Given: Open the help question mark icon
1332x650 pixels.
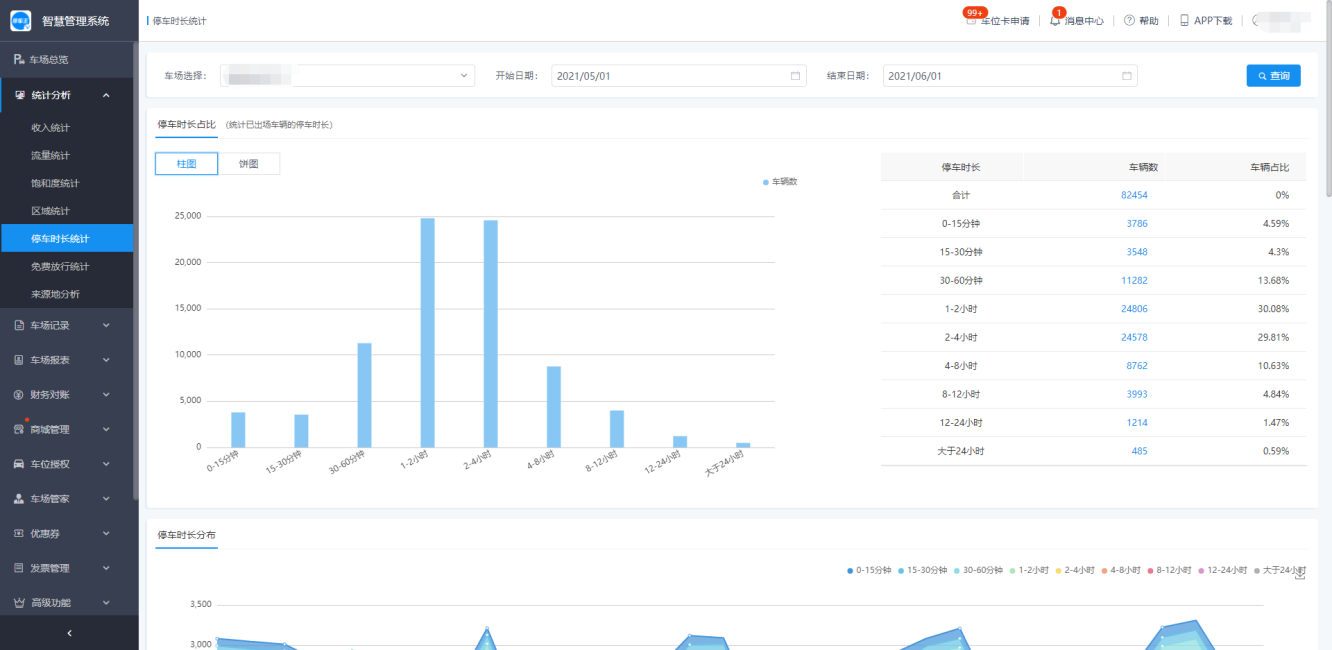Looking at the screenshot, I should [1129, 21].
